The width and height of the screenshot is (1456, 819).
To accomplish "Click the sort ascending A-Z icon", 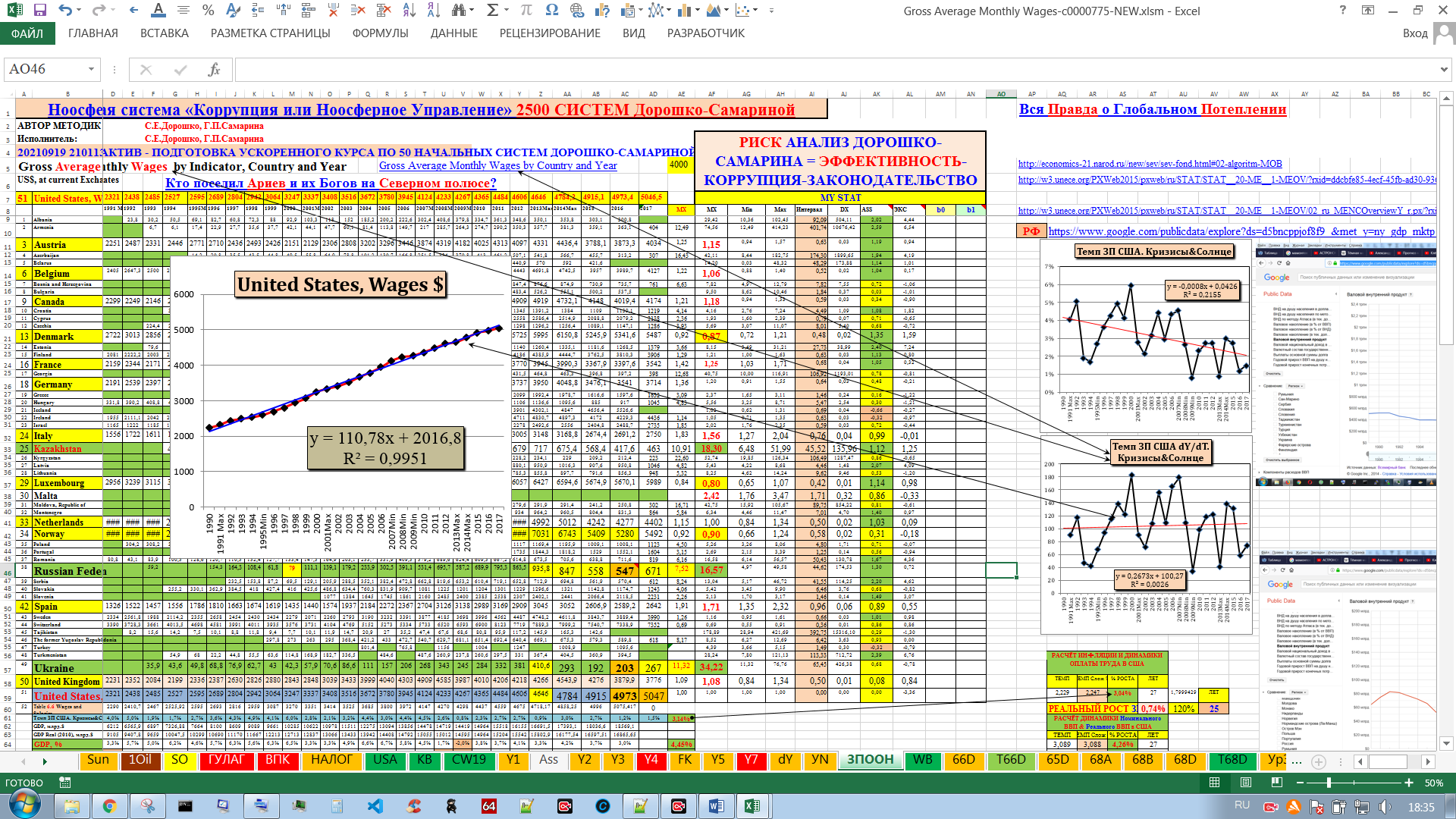I will 409,11.
